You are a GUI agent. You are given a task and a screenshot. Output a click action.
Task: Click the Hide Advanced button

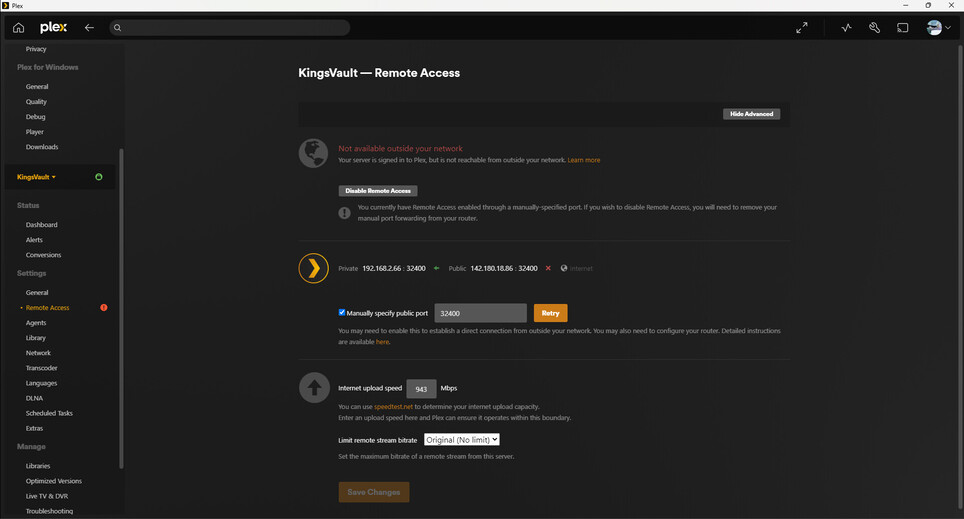(751, 114)
